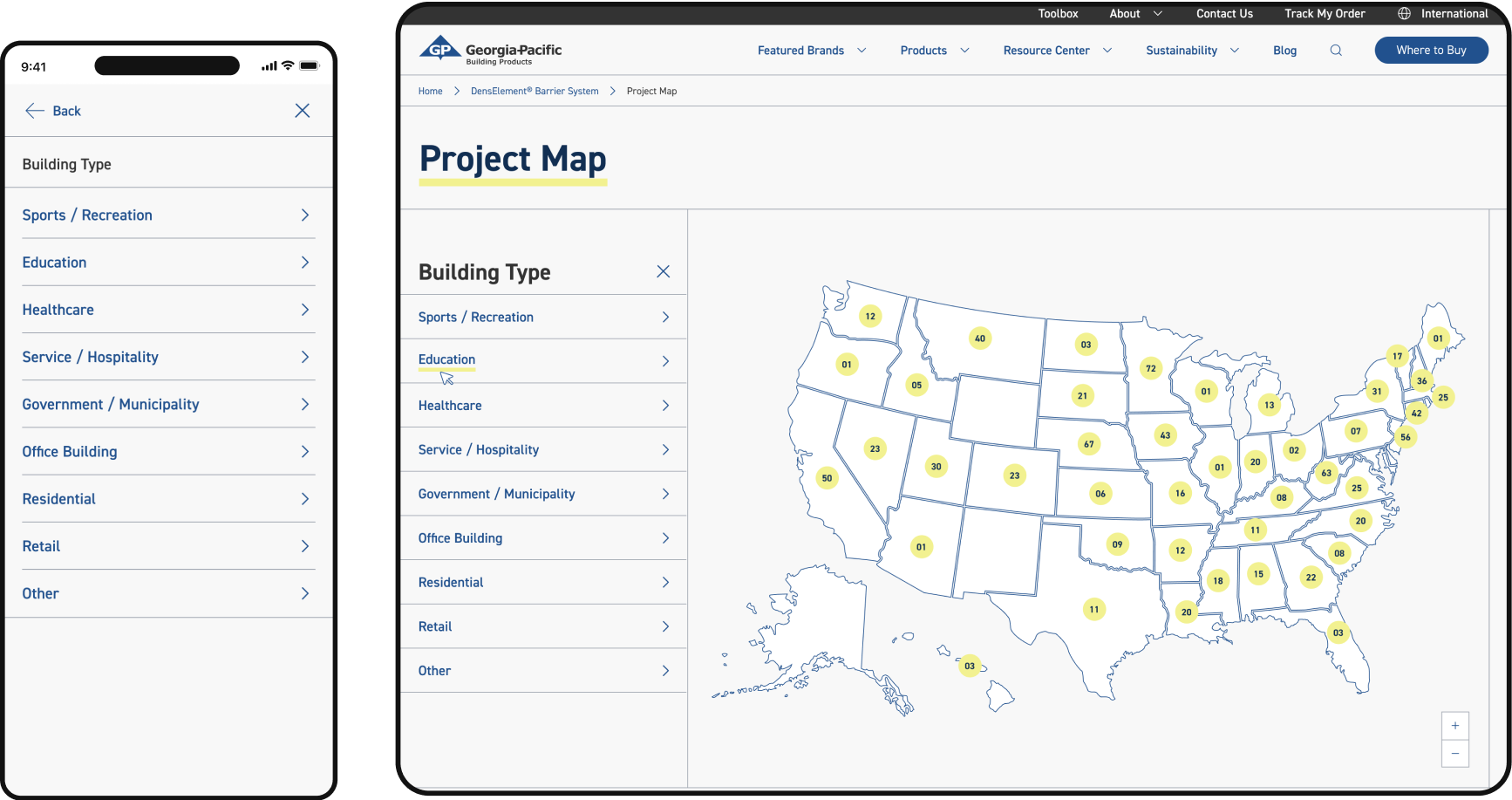The height and width of the screenshot is (800, 1512).
Task: Click the Florida marker 03
Action: 1338,633
